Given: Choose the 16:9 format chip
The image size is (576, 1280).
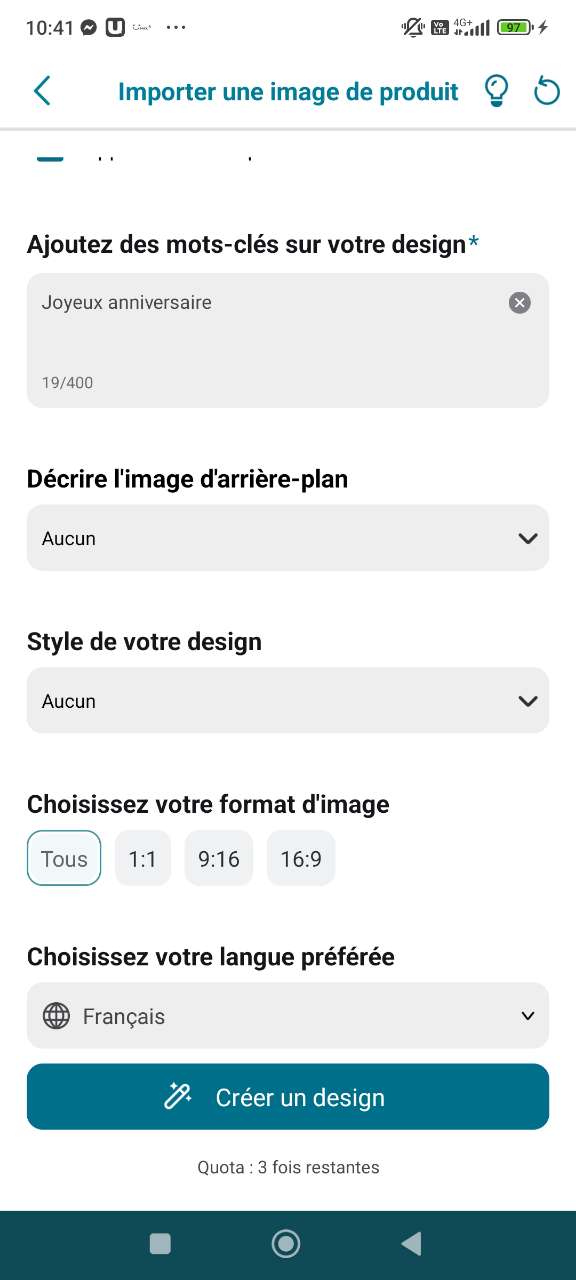Looking at the screenshot, I should coord(301,858).
